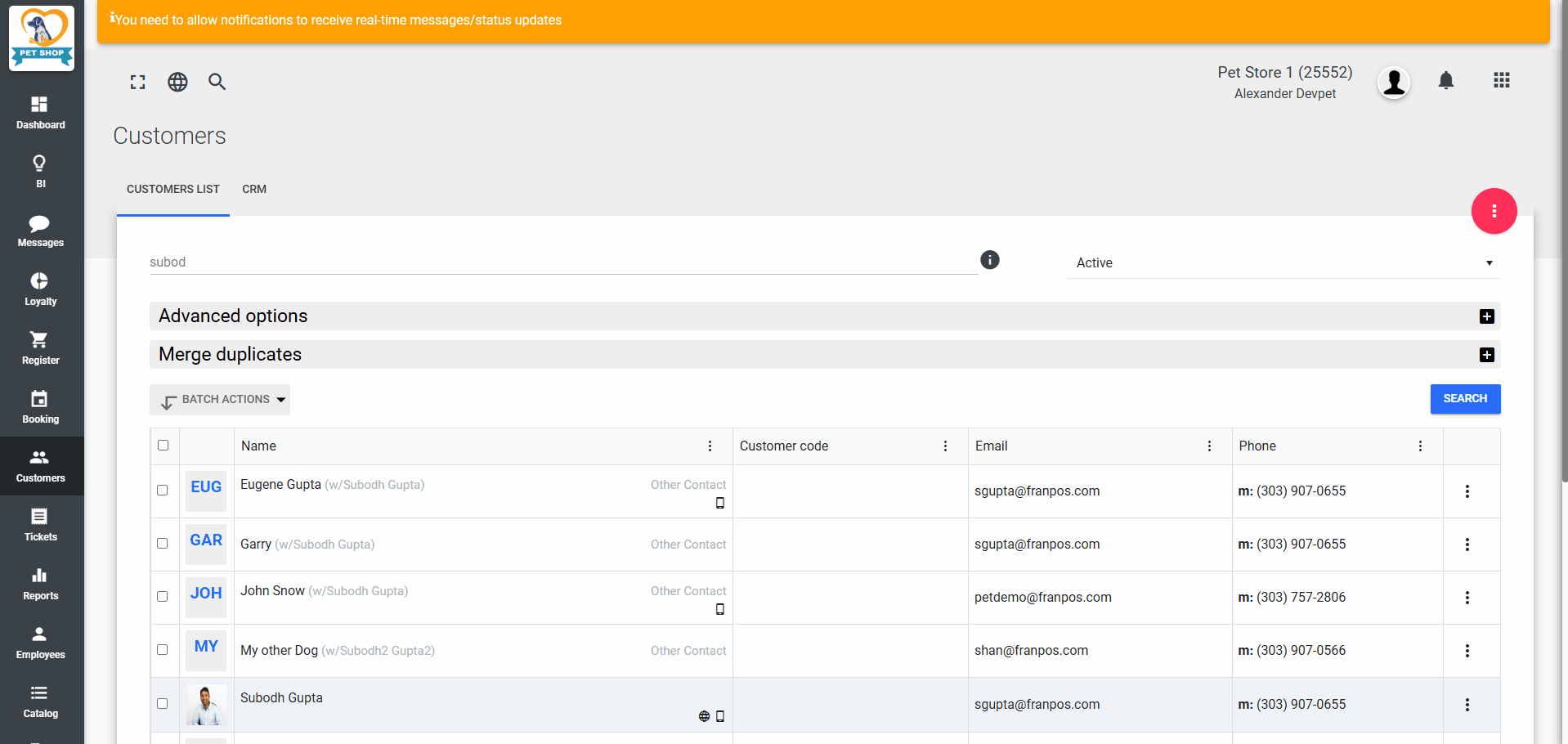This screenshot has height=744, width=1568.
Task: Click the EUG initials avatar
Action: click(206, 491)
